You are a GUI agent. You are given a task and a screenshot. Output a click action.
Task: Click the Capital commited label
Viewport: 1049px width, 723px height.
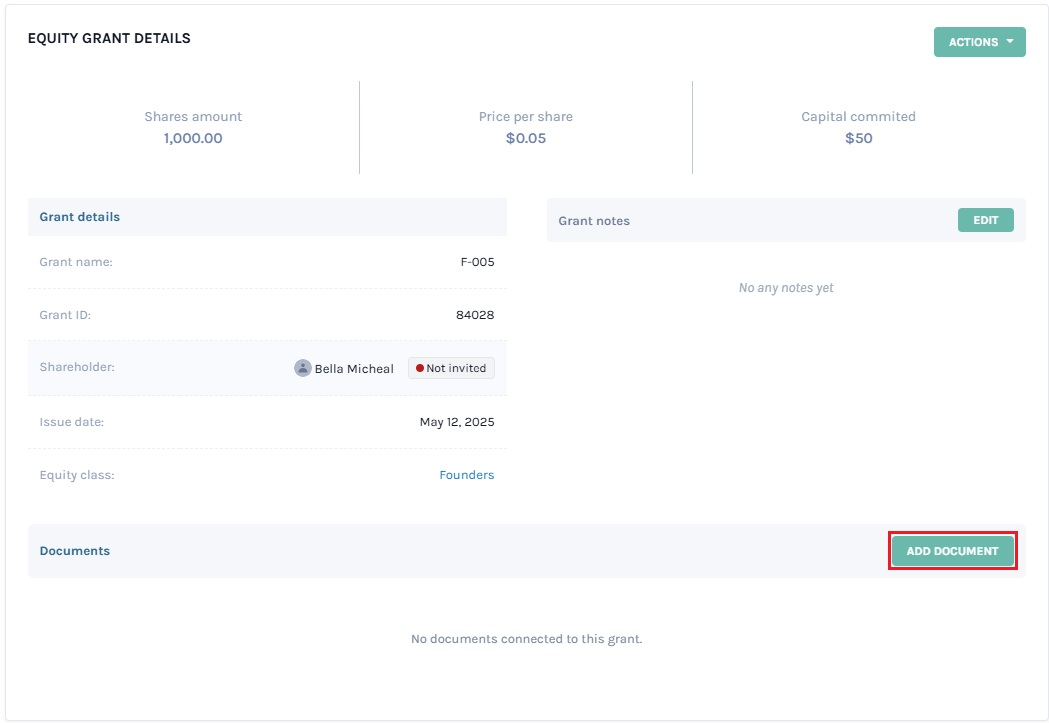tap(858, 116)
